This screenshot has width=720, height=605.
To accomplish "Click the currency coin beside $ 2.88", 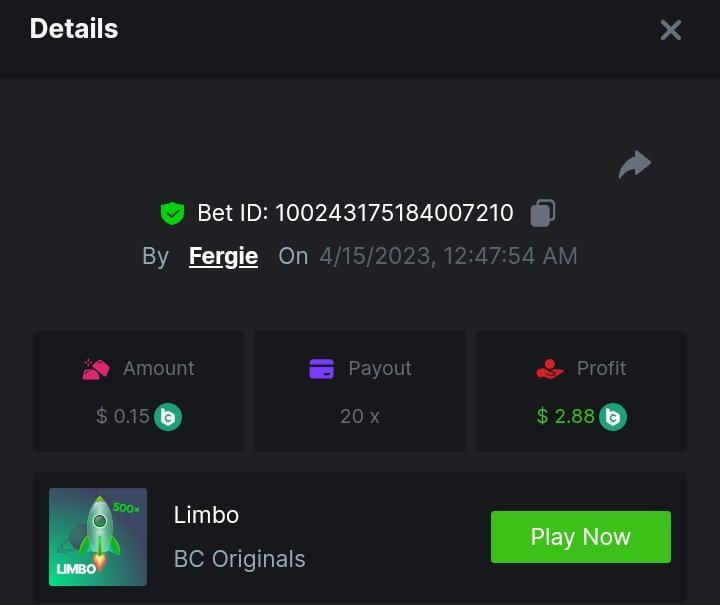I will point(613,416).
